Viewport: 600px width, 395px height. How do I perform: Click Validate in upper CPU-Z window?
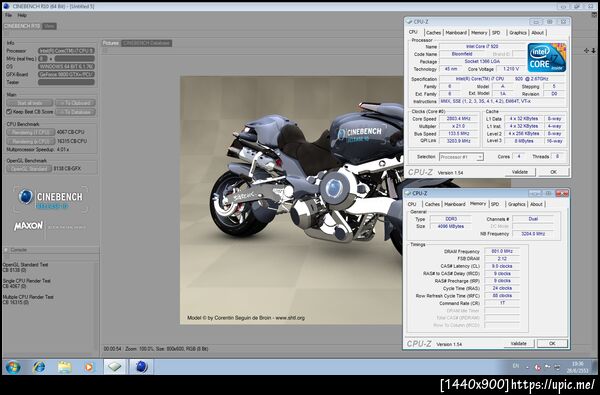tap(520, 172)
